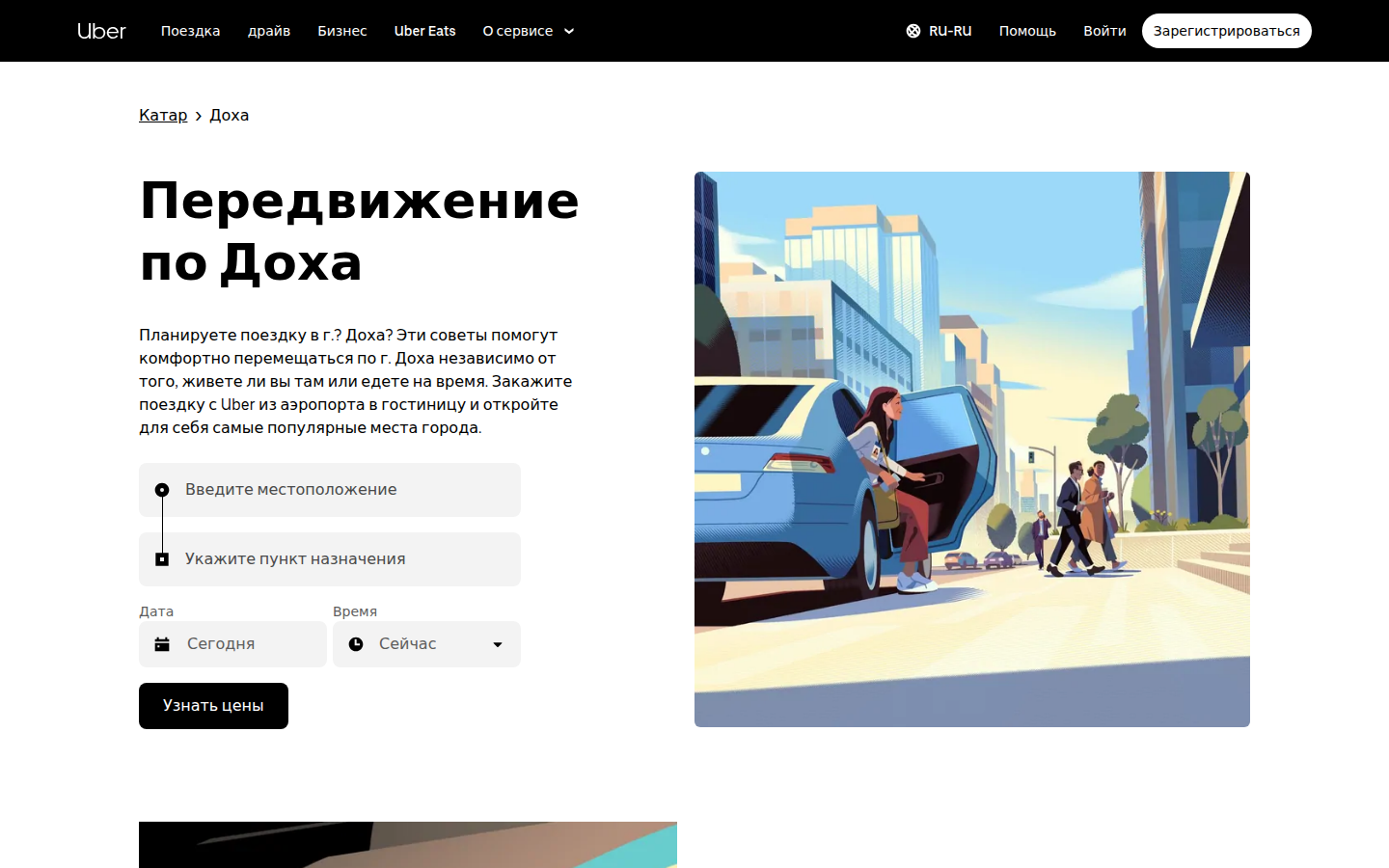This screenshot has width=1389, height=868.
Task: Click the Передвижение по Доха heading
Action: tap(359, 231)
